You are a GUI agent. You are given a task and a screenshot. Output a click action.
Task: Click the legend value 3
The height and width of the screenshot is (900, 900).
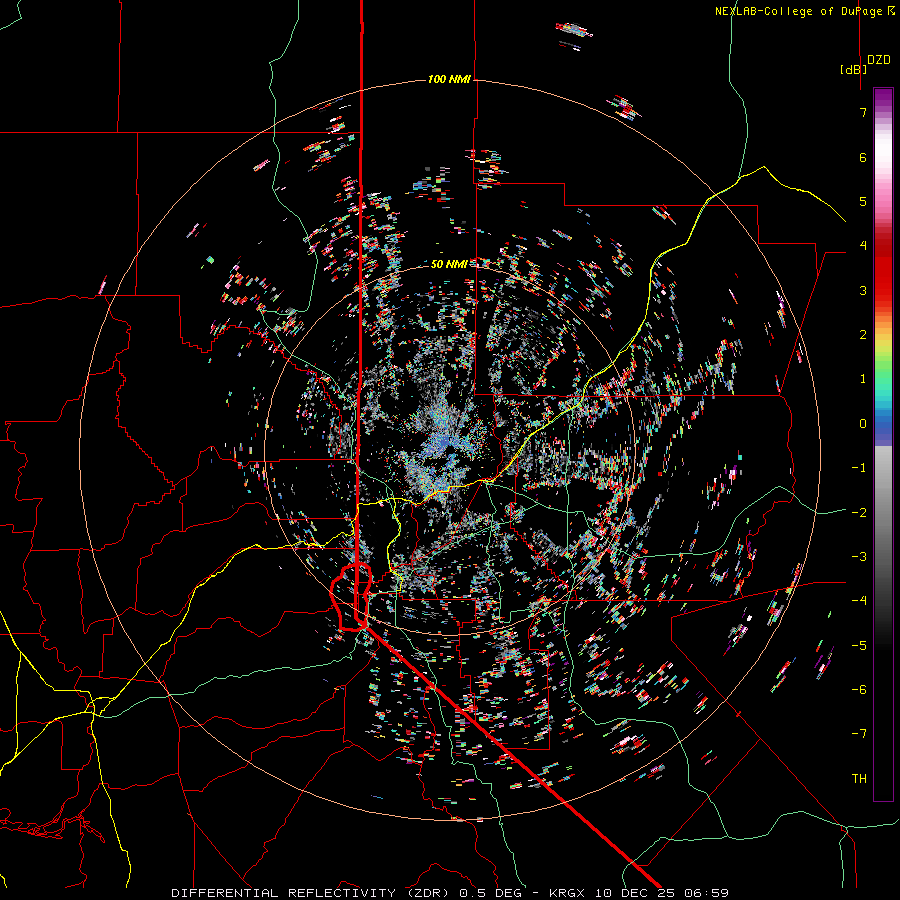pyautogui.click(x=863, y=290)
